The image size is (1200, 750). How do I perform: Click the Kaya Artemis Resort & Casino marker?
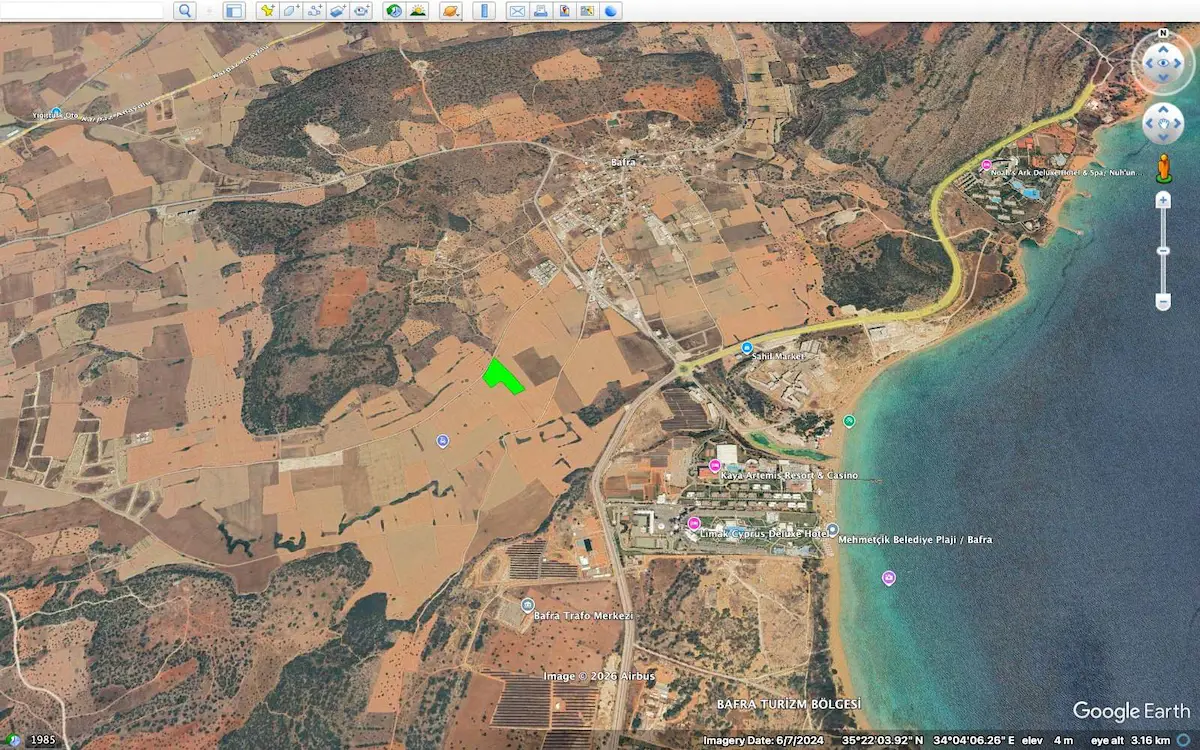click(x=714, y=466)
